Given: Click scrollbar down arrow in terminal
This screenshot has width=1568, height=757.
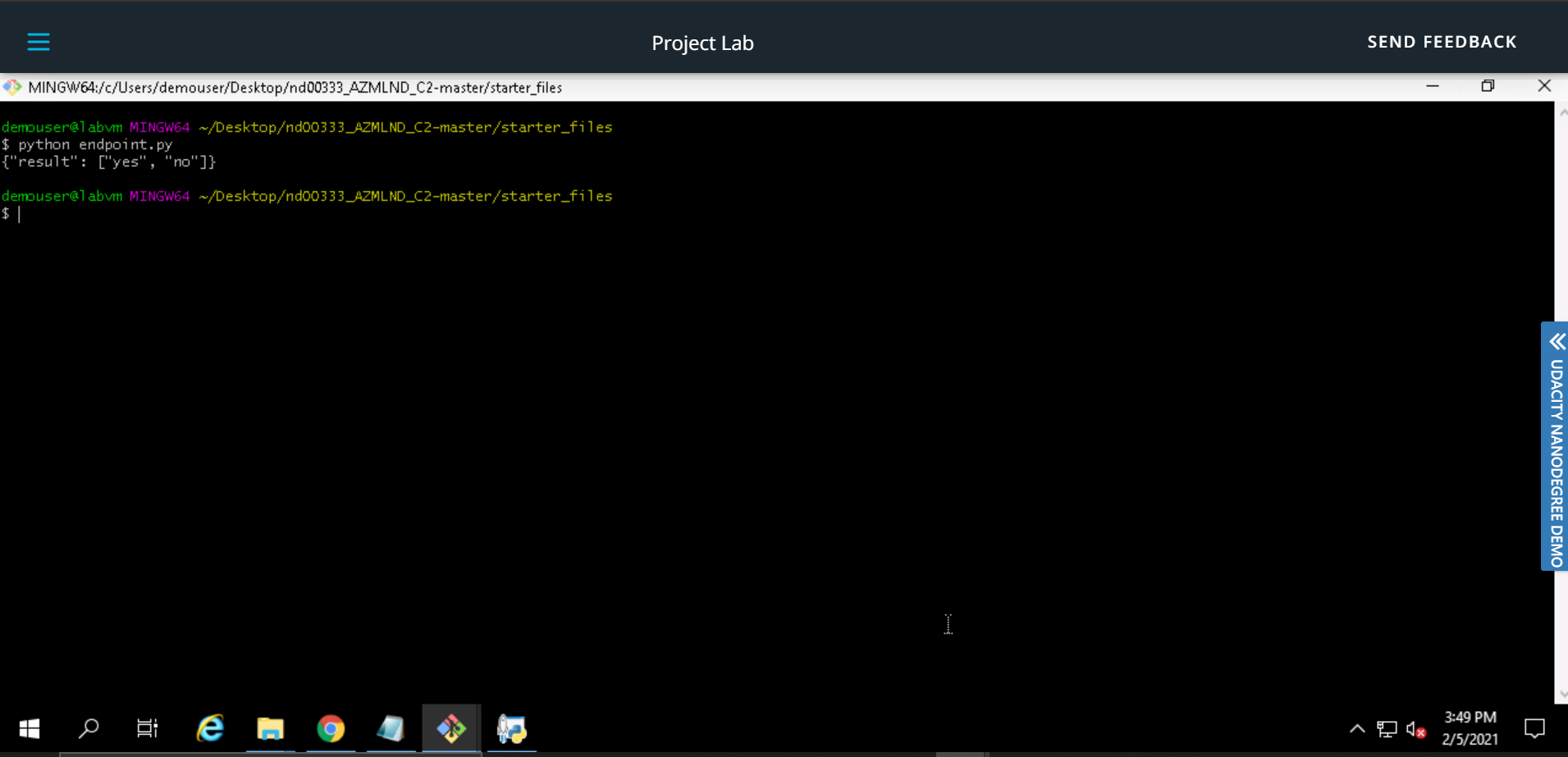Looking at the screenshot, I should coord(1562,695).
